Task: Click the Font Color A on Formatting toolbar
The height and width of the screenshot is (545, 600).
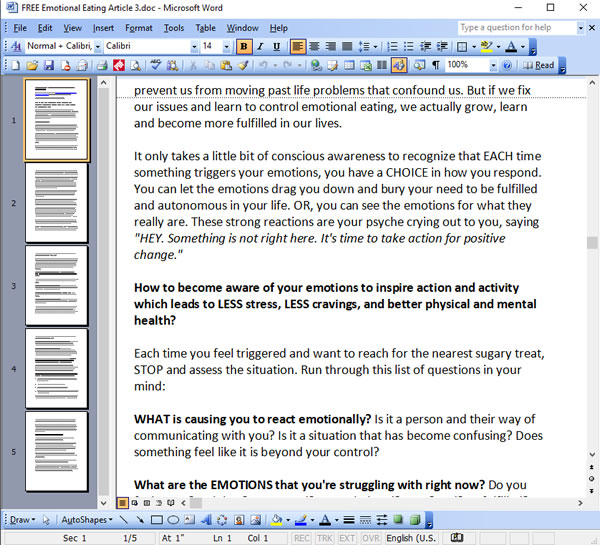Action: pyautogui.click(x=511, y=46)
